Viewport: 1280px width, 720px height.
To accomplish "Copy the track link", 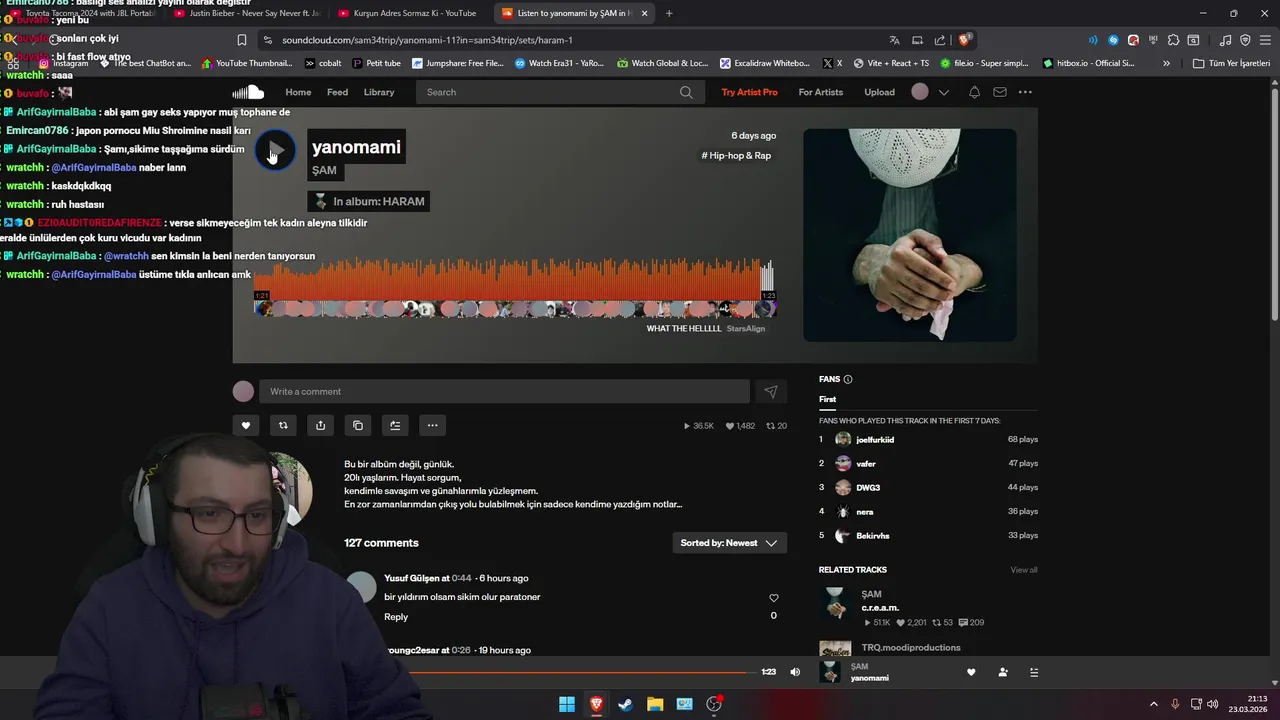I will 358,425.
